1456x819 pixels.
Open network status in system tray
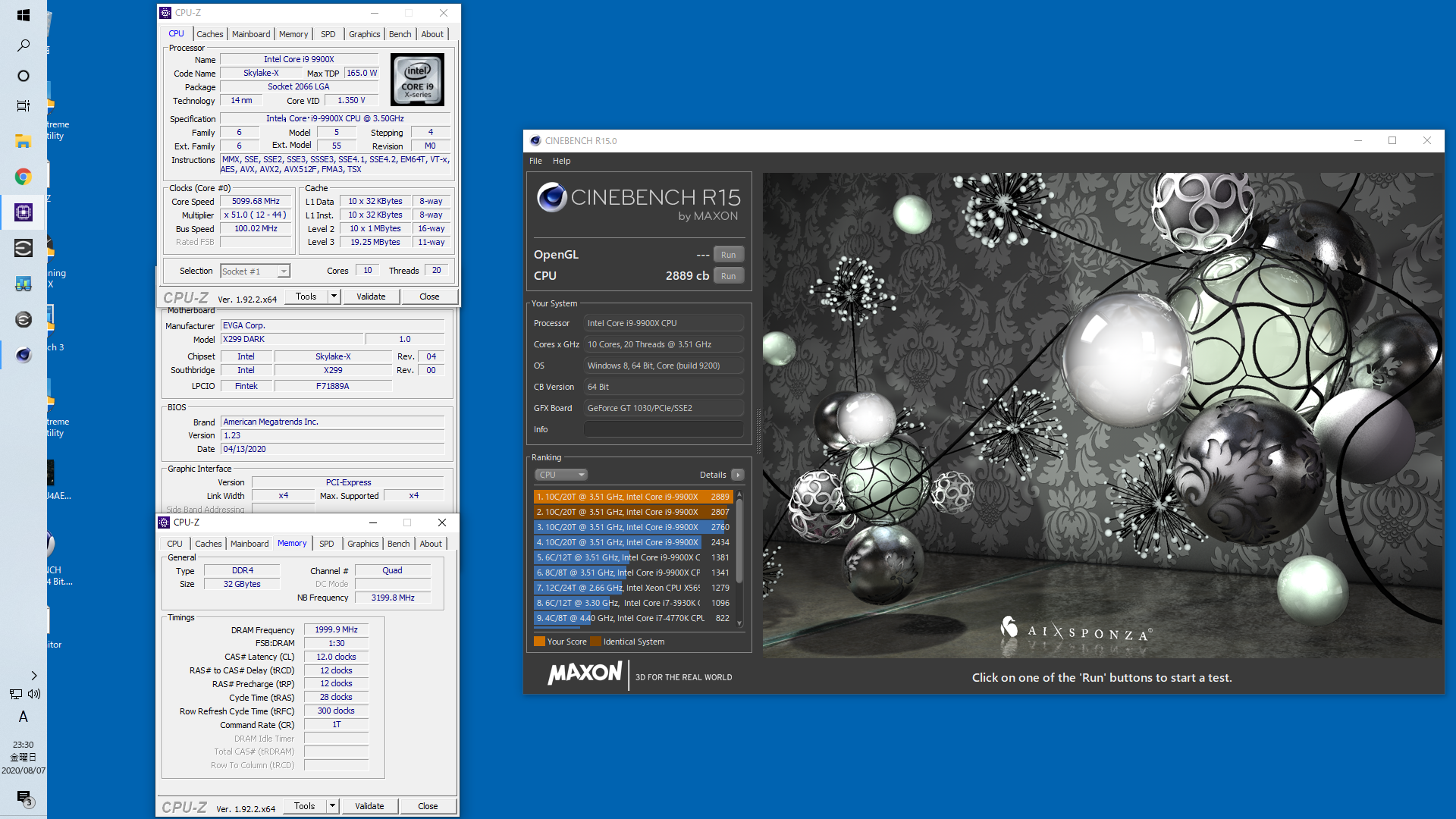click(15, 694)
